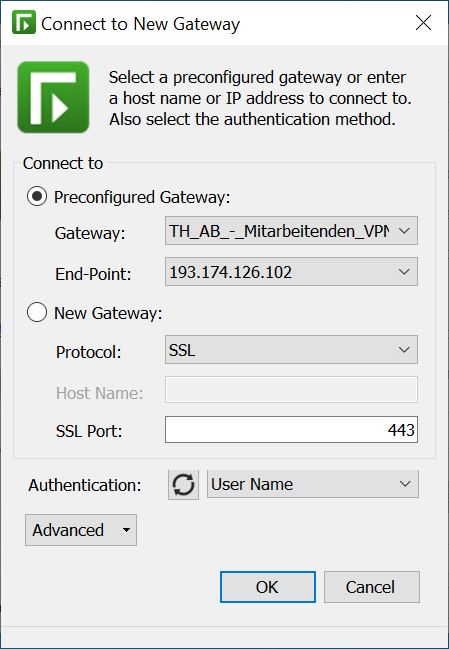This screenshot has height=649, width=449.
Task: Select the Preconfigured Gateway radio button
Action: tap(37, 197)
